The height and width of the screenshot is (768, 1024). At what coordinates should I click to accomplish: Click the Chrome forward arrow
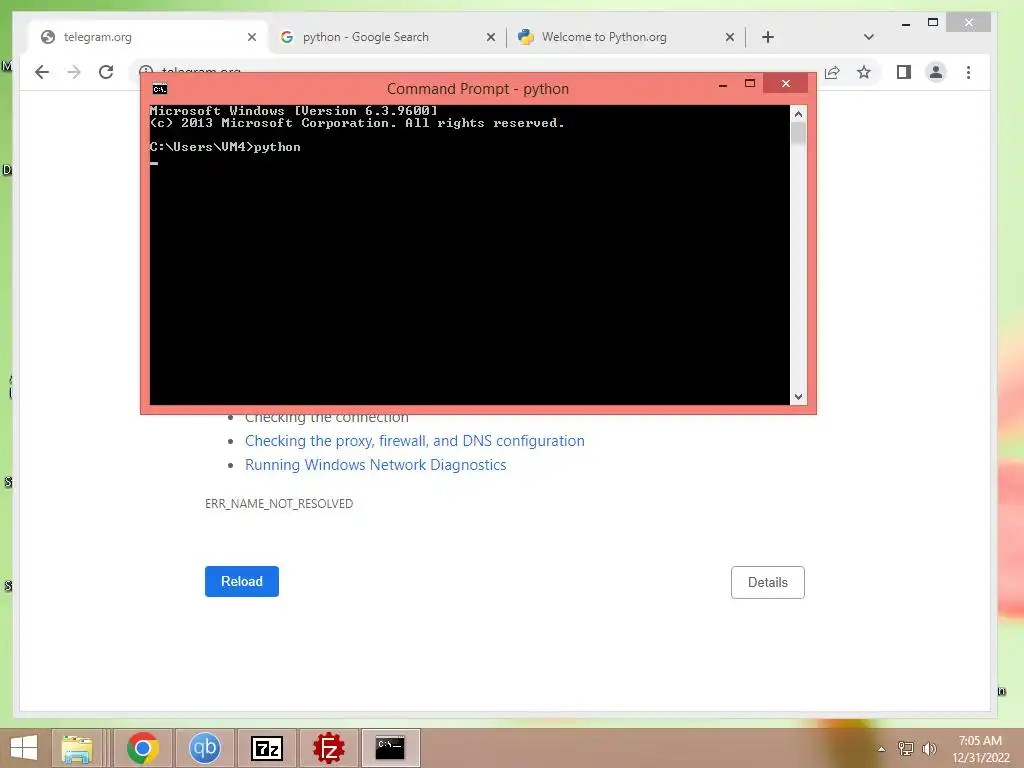tap(74, 72)
